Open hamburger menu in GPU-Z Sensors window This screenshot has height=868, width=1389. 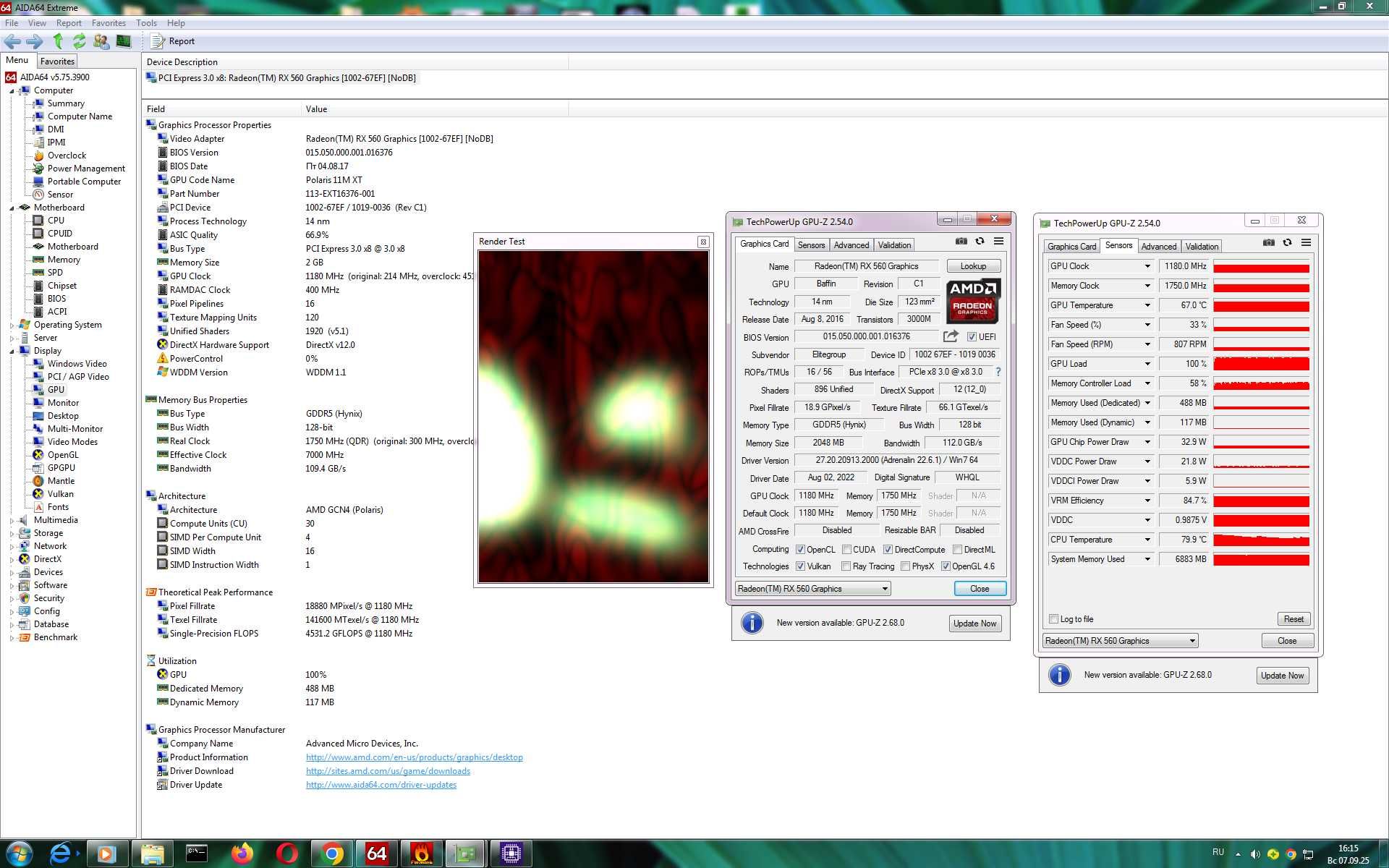coord(1306,243)
